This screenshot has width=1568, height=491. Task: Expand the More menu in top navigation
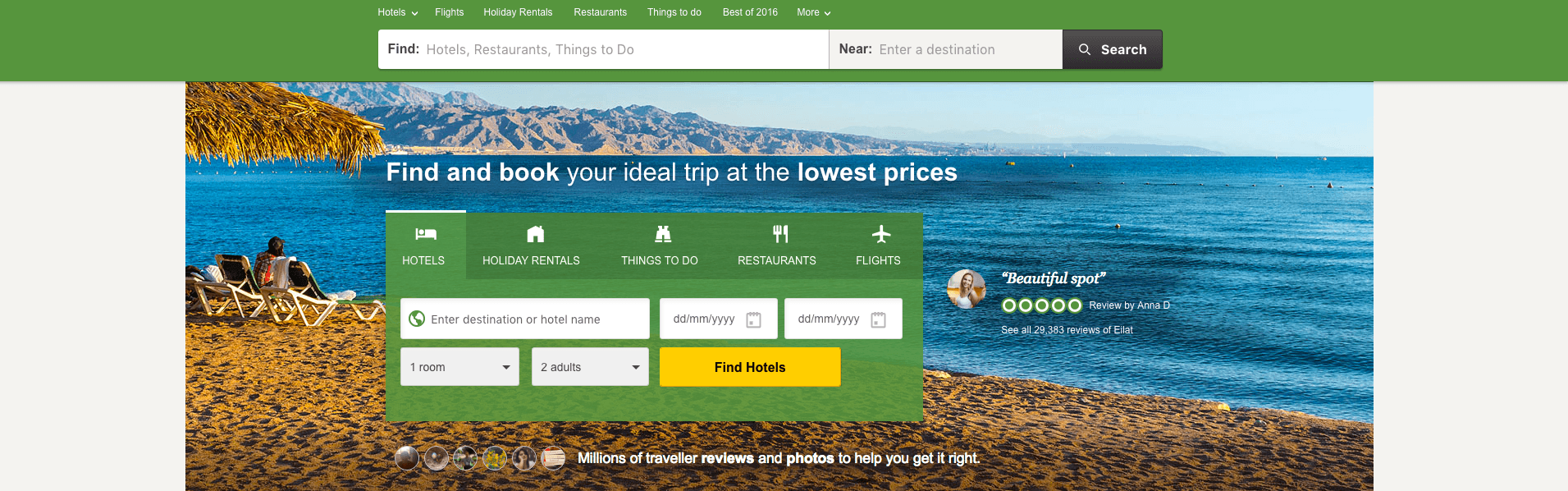813,12
